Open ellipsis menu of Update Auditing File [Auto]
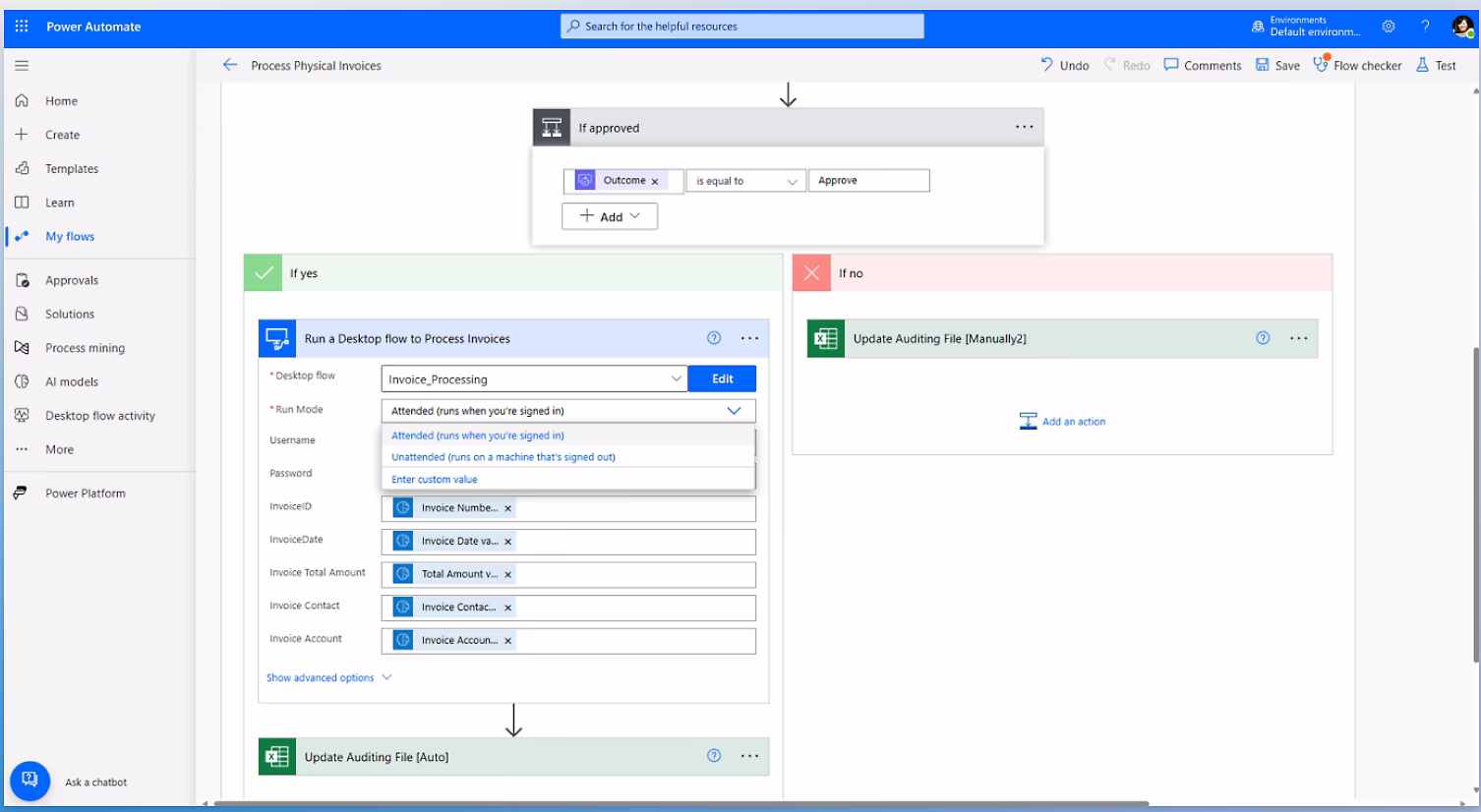 [x=750, y=756]
